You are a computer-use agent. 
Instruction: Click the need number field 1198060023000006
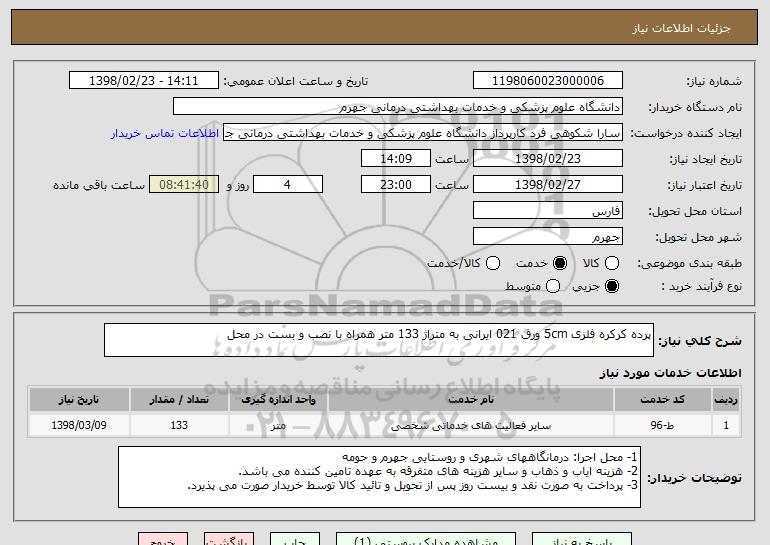click(548, 81)
